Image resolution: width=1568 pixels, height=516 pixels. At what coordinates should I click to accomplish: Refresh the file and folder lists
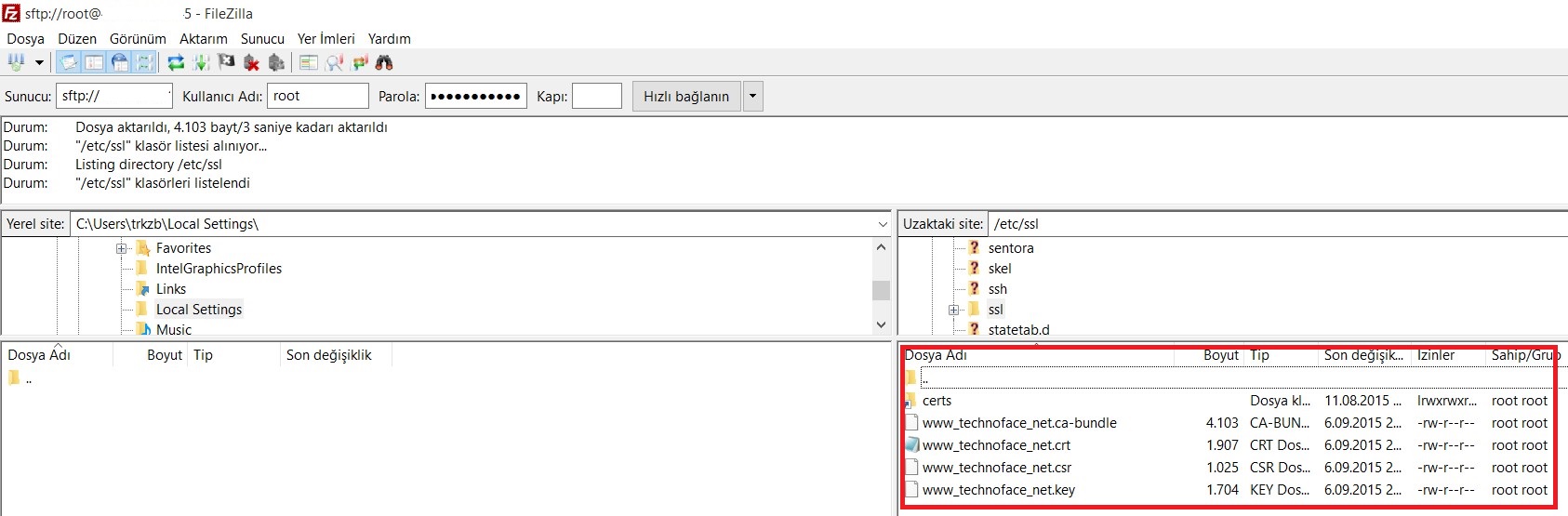pyautogui.click(x=176, y=62)
